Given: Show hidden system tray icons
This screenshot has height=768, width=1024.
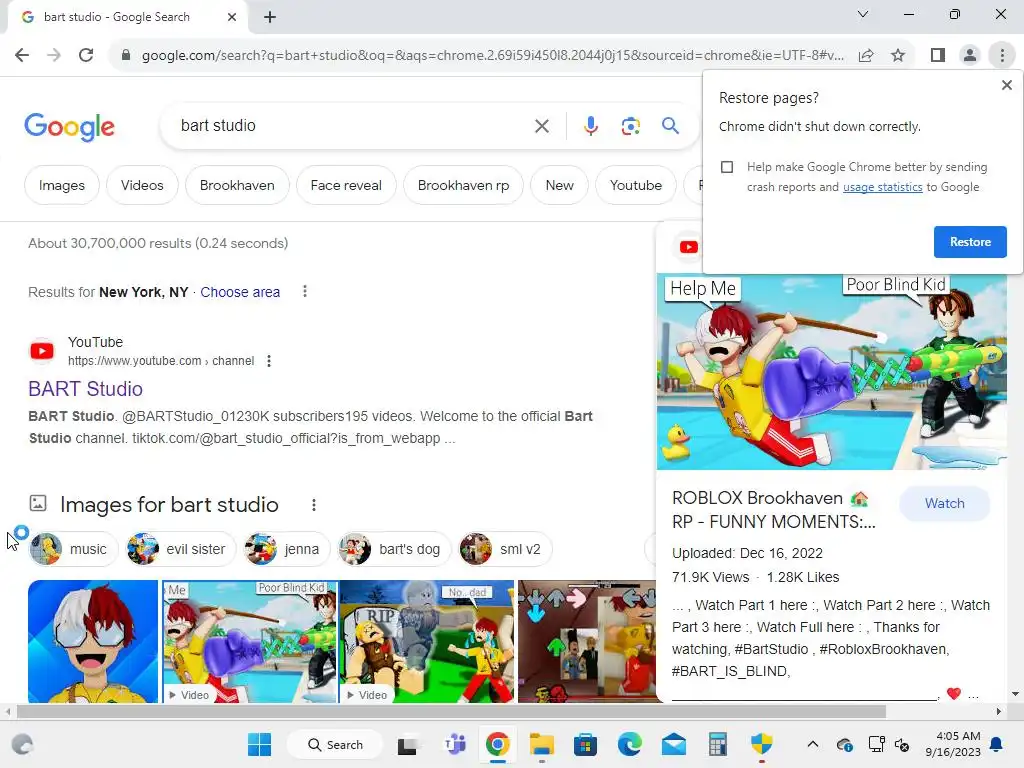Looking at the screenshot, I should coord(812,744).
